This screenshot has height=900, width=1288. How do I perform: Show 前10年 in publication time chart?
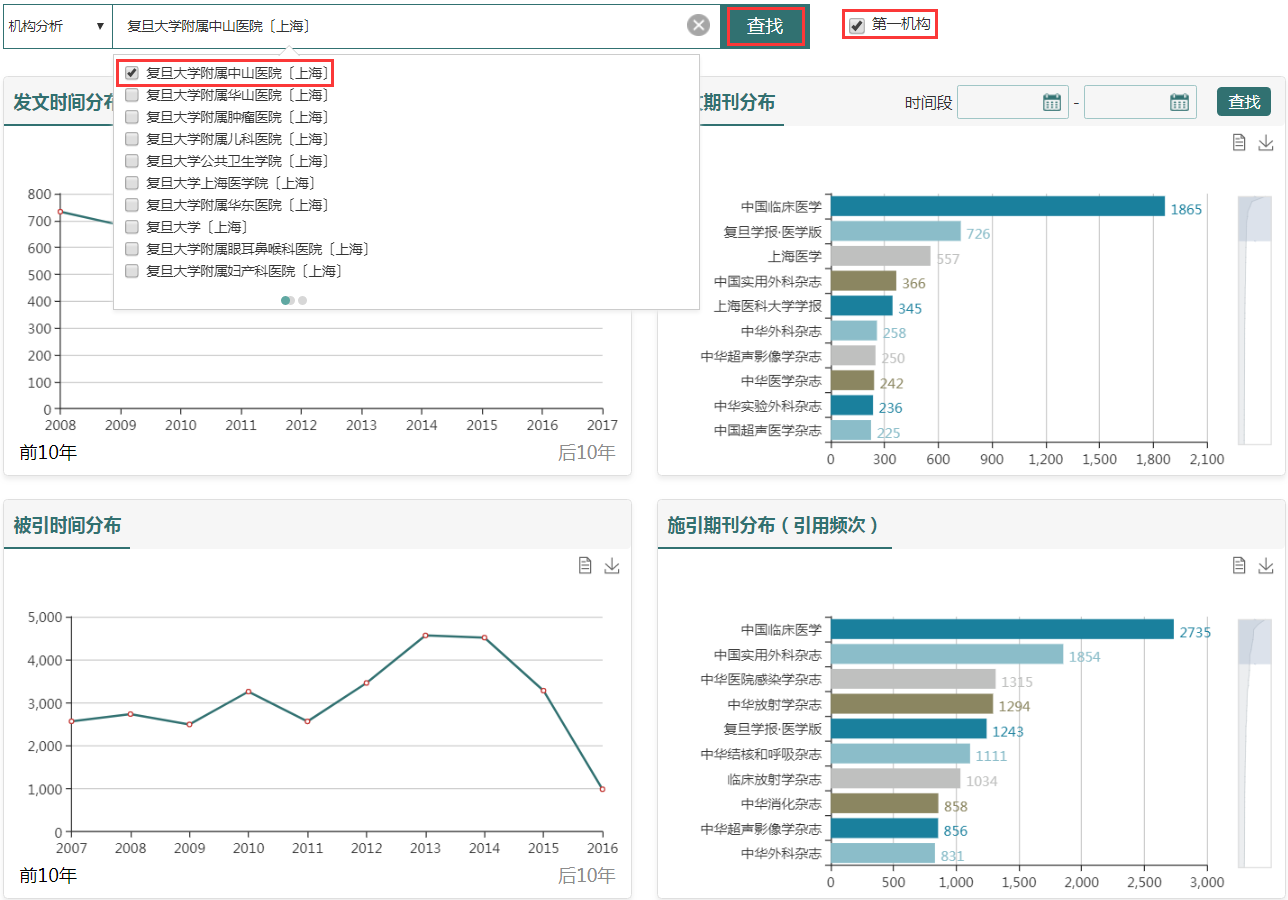tap(48, 453)
